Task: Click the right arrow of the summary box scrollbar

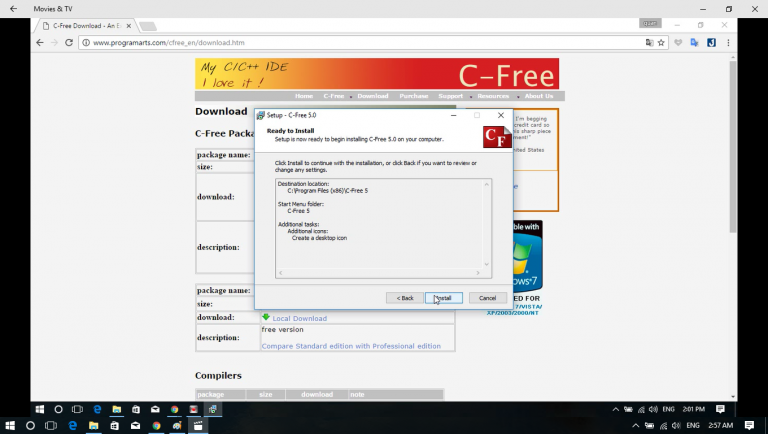Action: (478, 273)
